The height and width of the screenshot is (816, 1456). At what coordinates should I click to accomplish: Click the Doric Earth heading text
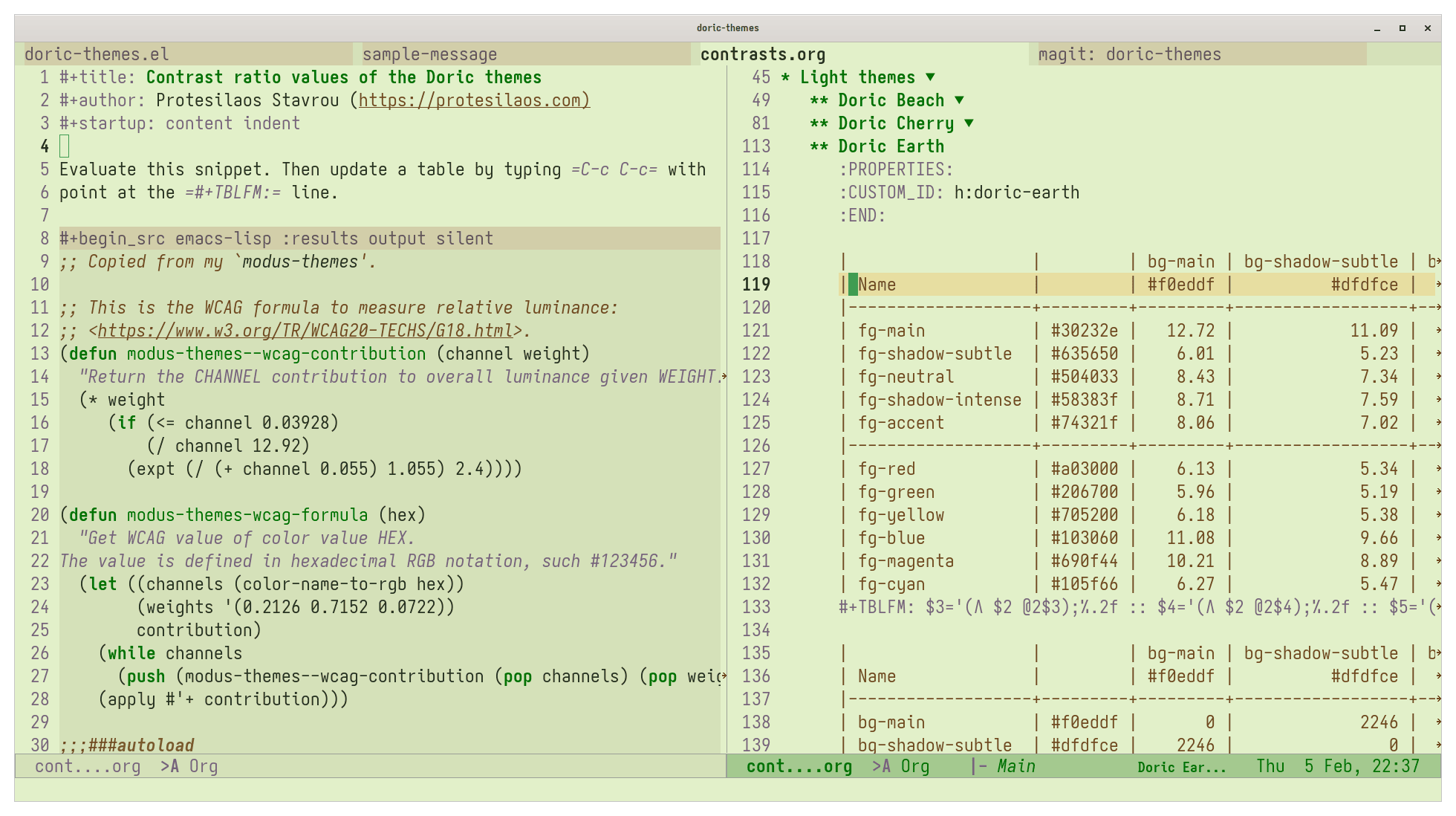(x=891, y=146)
